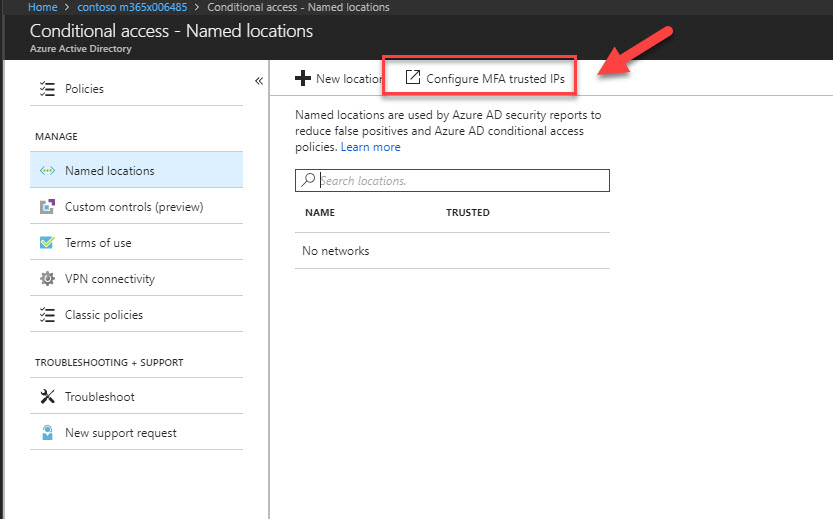Image resolution: width=833 pixels, height=519 pixels.
Task: Select VPN connectivity in the sidebar
Action: pos(137,278)
